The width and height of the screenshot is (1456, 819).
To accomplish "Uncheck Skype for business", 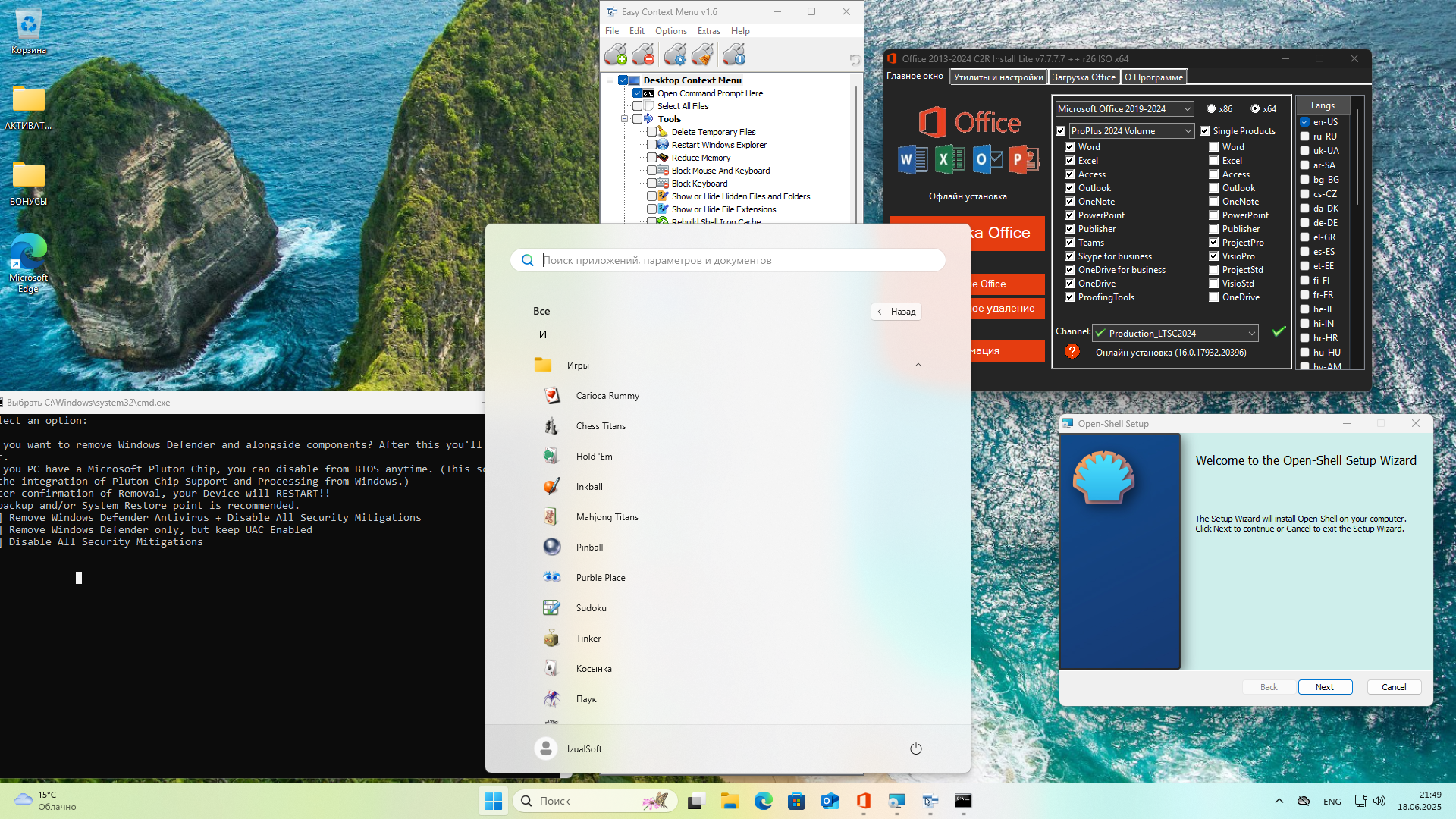I will click(1070, 256).
